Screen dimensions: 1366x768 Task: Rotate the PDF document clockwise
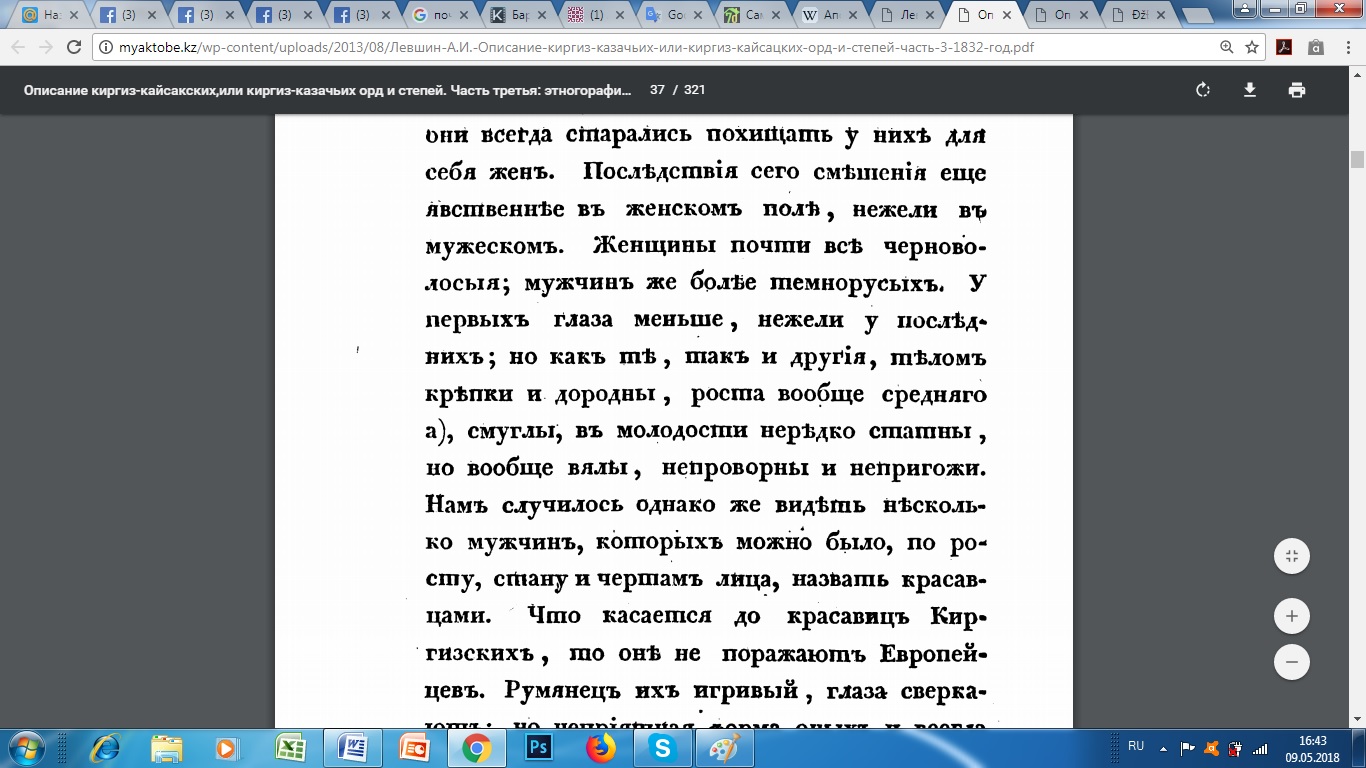[x=1203, y=90]
